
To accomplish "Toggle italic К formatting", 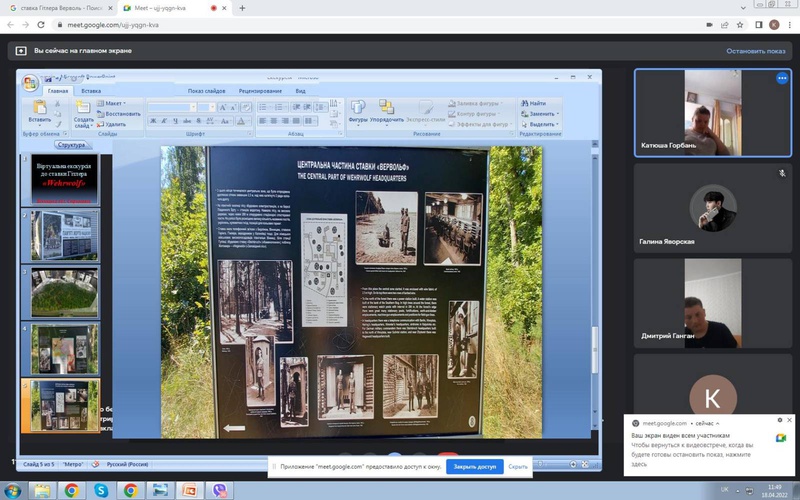I will click(164, 121).
